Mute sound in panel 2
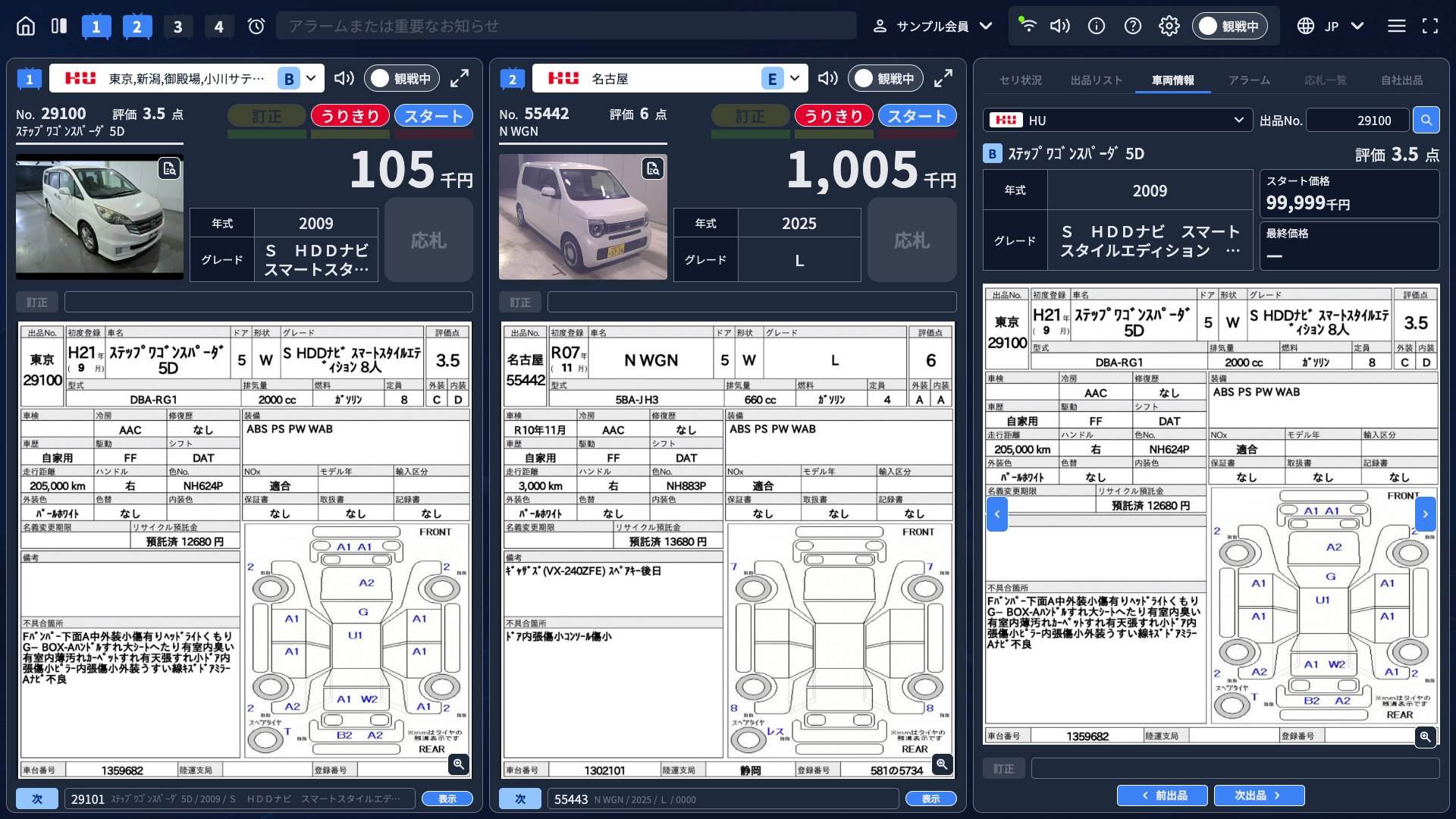The image size is (1456, 819). 828,78
